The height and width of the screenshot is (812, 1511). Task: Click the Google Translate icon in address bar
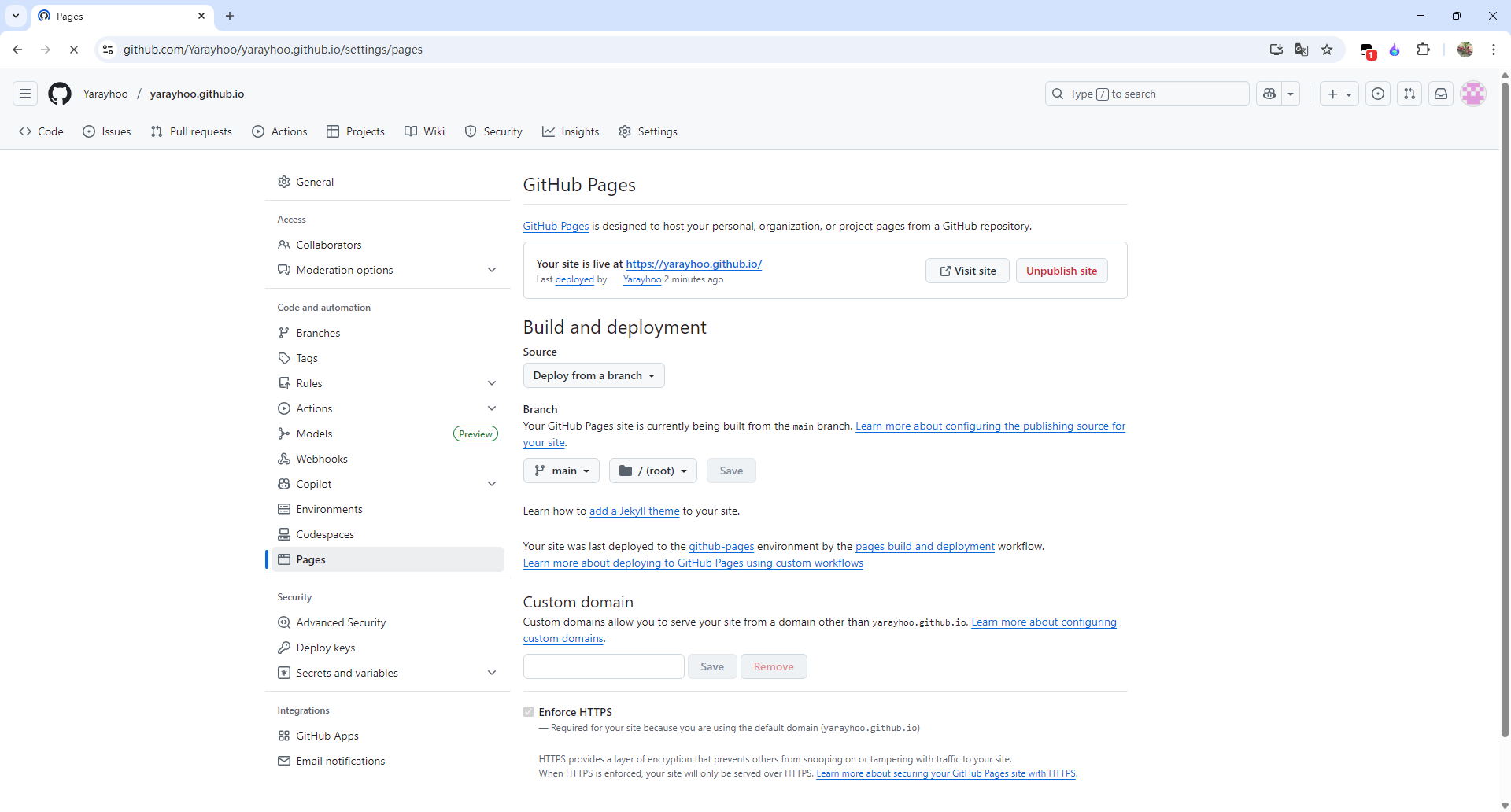tap(1302, 50)
